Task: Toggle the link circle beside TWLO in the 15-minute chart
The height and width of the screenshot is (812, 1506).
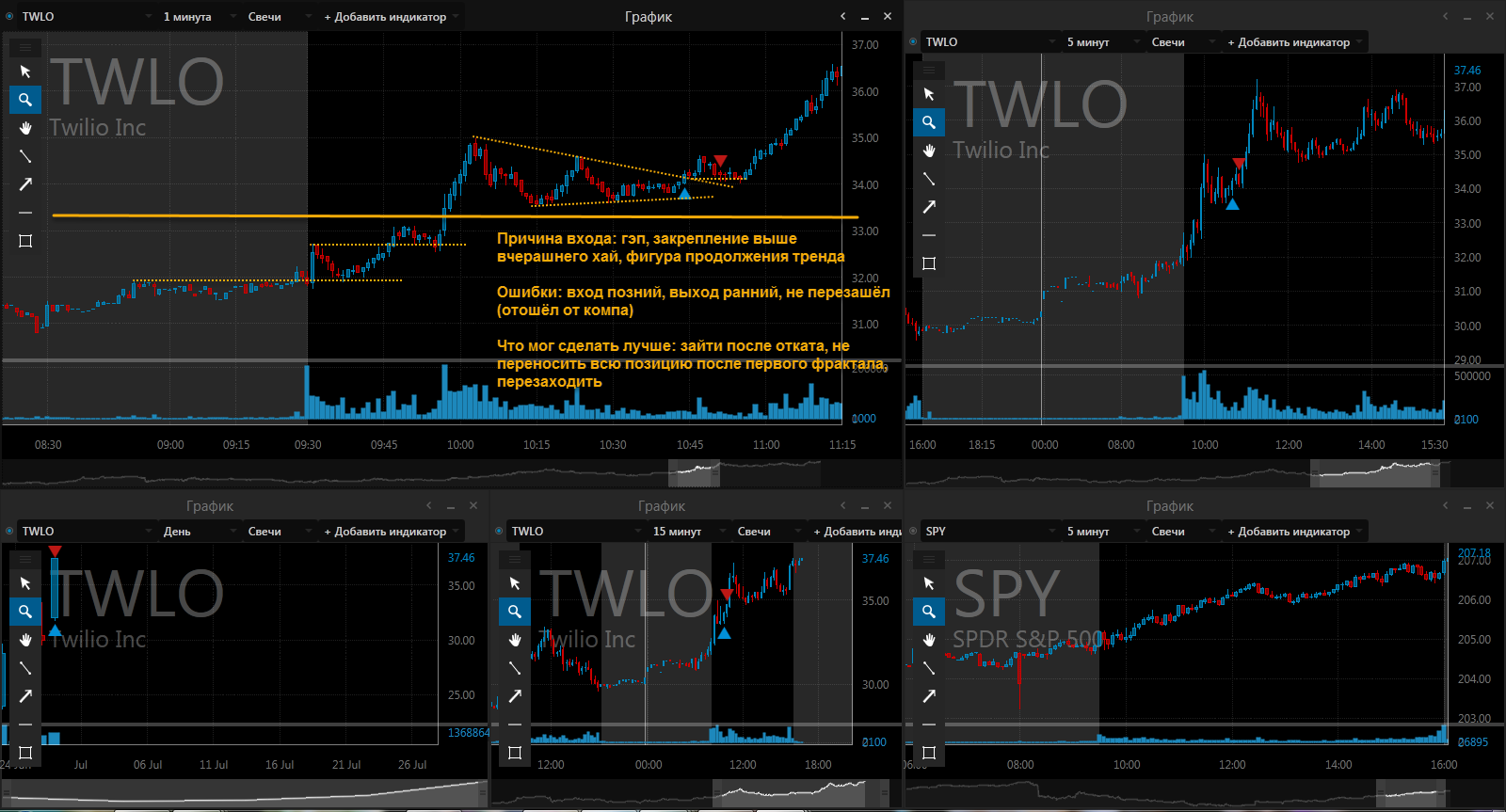Action: coord(499,531)
